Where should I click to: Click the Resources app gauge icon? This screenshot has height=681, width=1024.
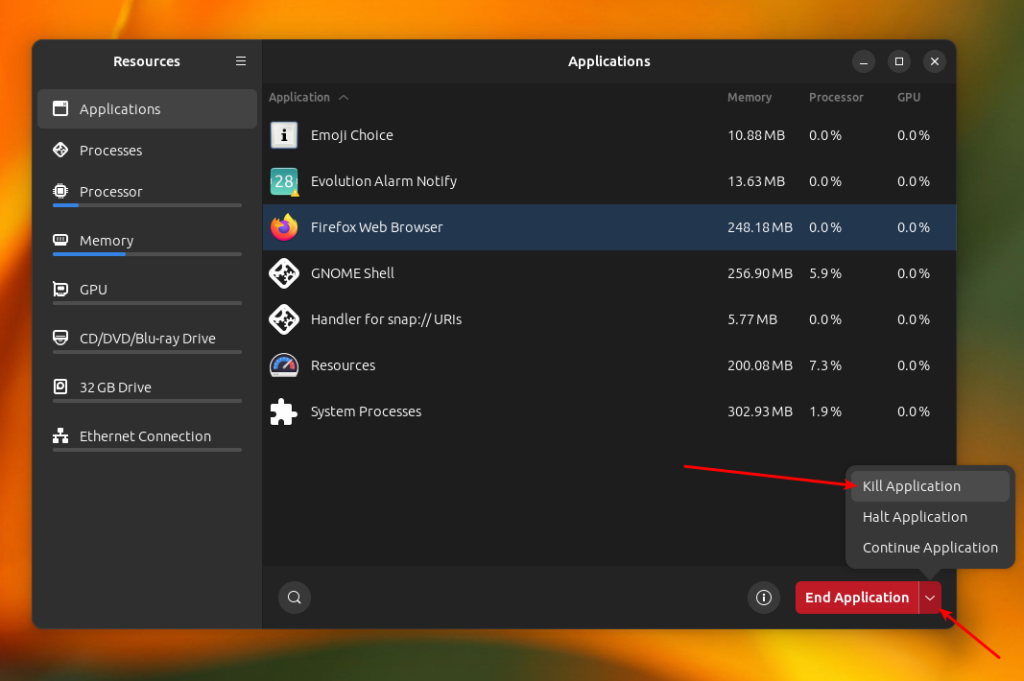[x=284, y=366]
